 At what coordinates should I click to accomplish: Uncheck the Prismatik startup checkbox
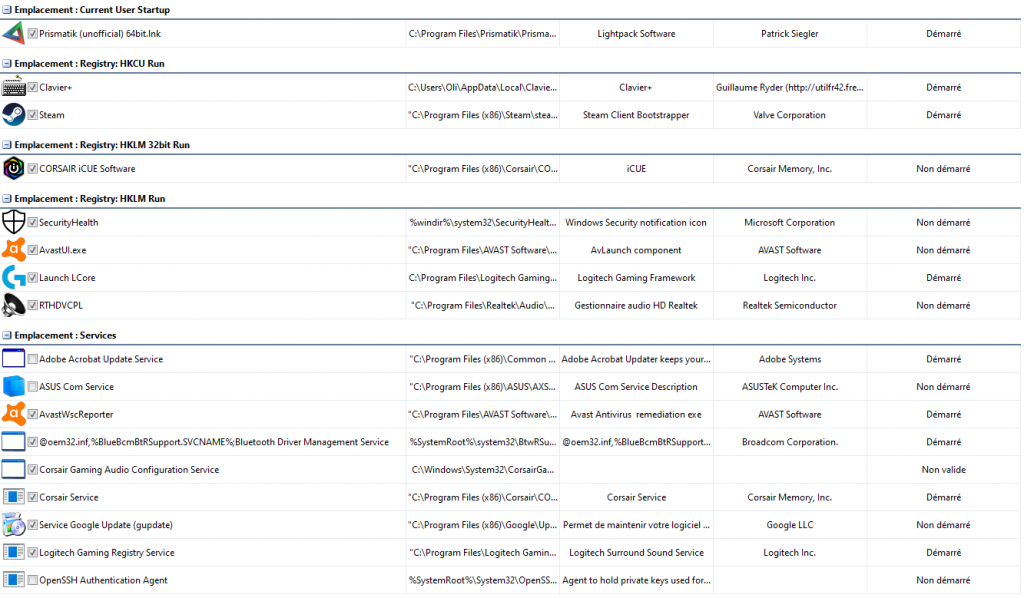[x=33, y=33]
